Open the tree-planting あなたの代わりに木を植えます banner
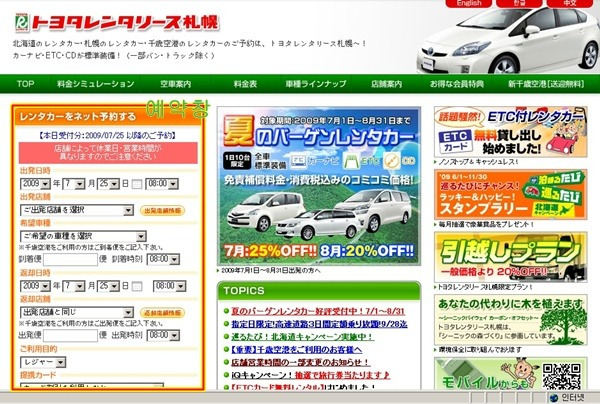This screenshot has height=404, width=600. coord(510,320)
